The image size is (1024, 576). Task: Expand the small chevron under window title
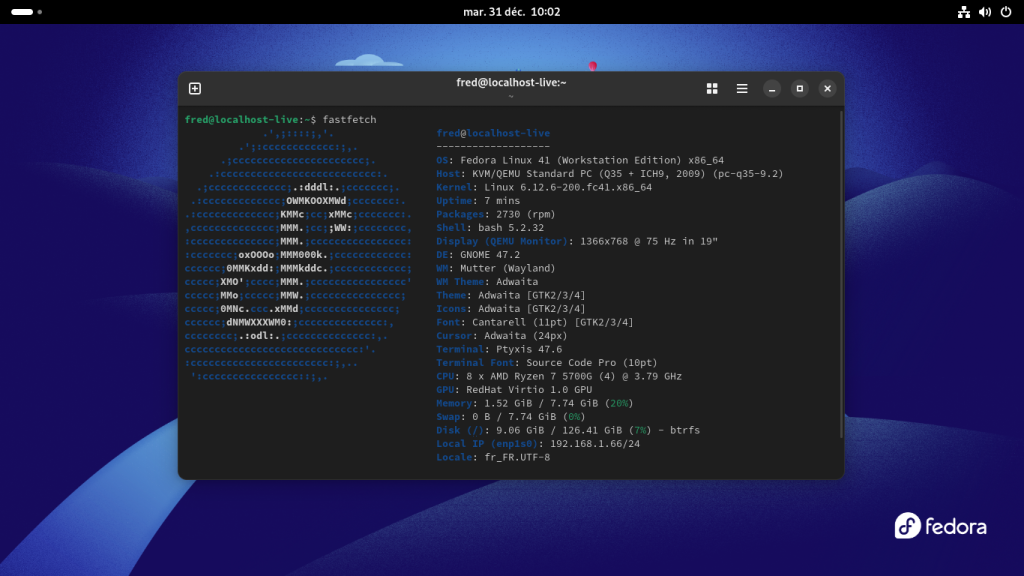[x=511, y=97]
